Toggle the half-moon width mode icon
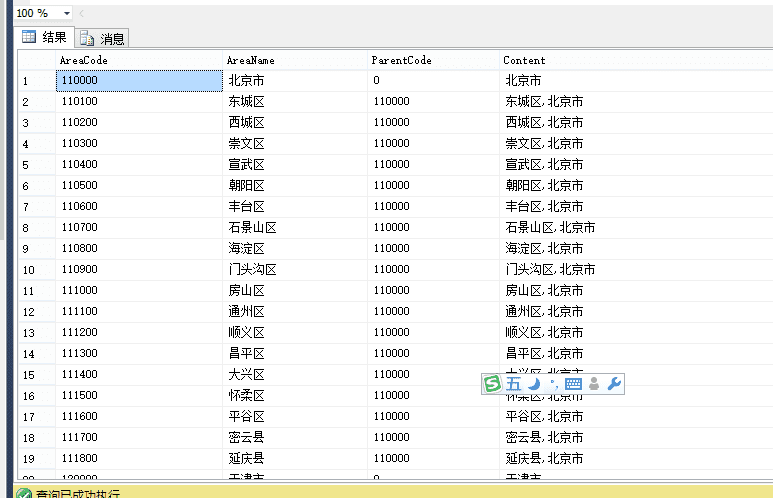This screenshot has width=773, height=498. coord(534,384)
